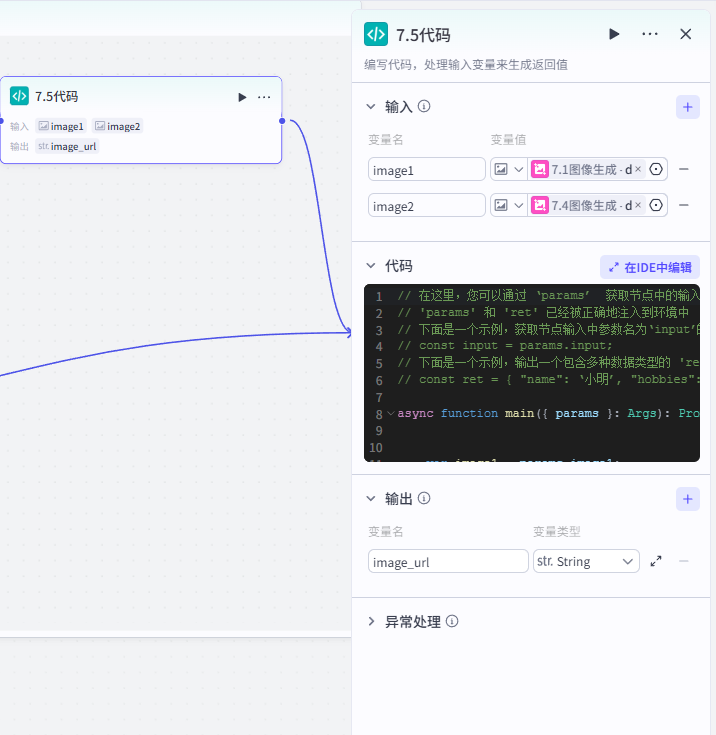Show info tooltip for 异常处理
Viewport: 716px width, 735px height.
point(452,622)
